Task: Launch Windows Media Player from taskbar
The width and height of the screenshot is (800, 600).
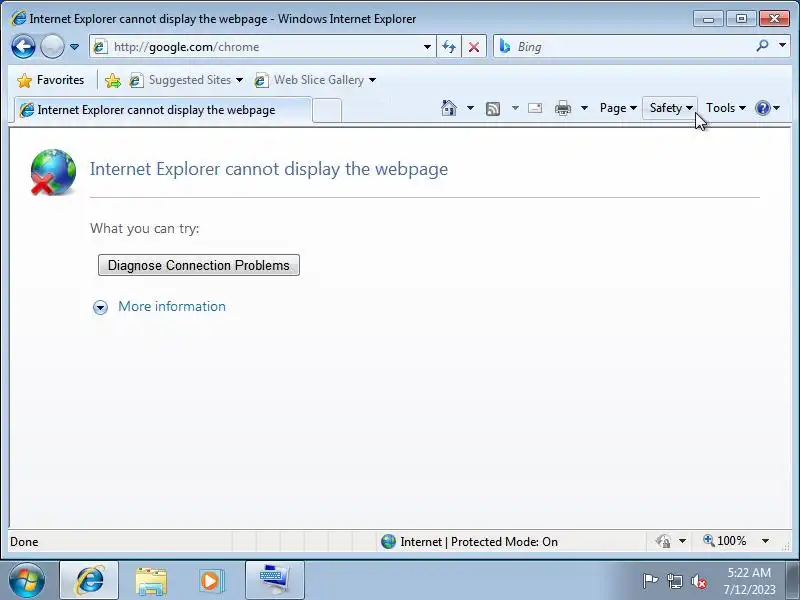Action: click(x=210, y=581)
